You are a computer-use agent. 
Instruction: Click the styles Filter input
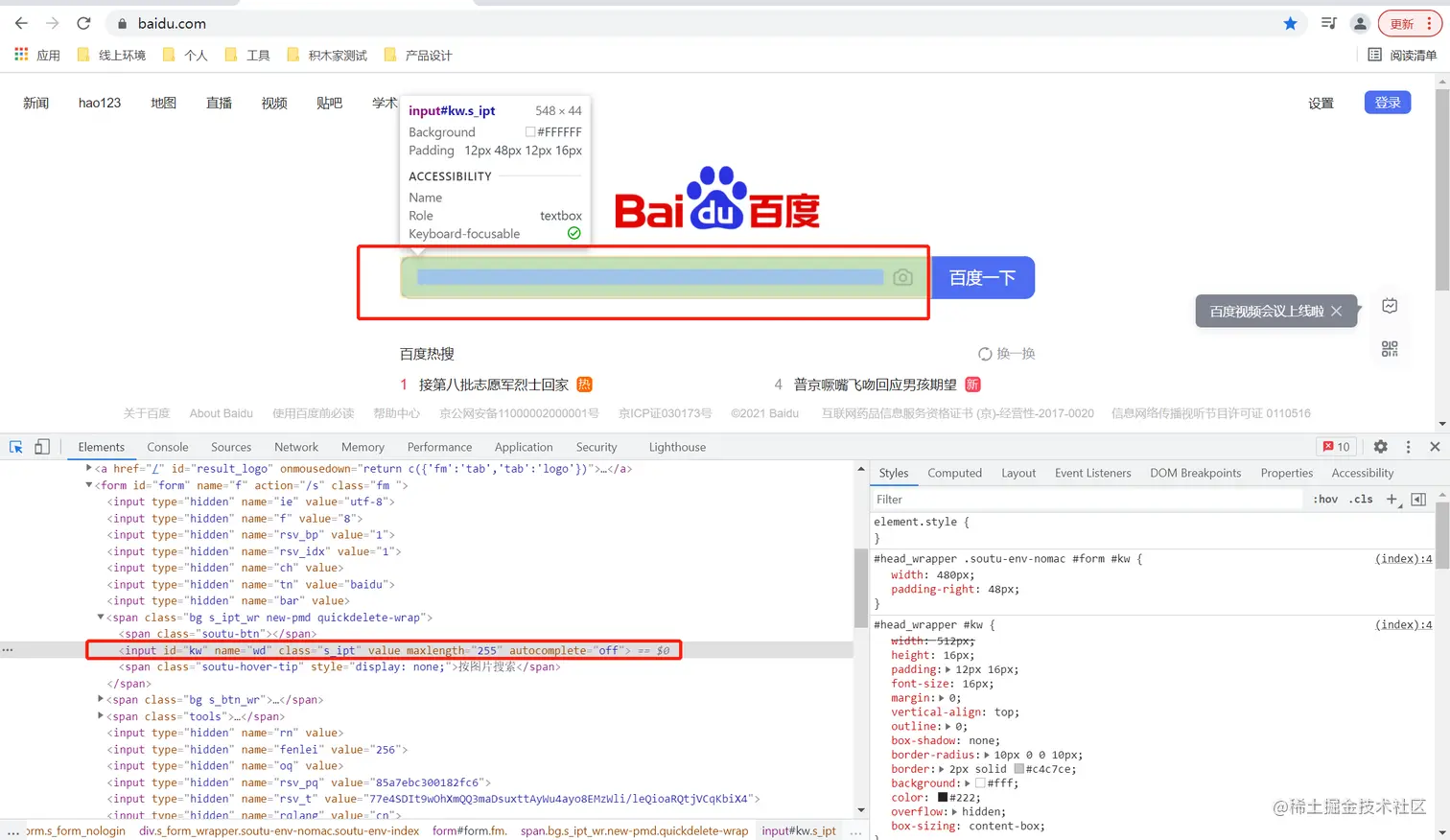pyautogui.click(x=1087, y=500)
